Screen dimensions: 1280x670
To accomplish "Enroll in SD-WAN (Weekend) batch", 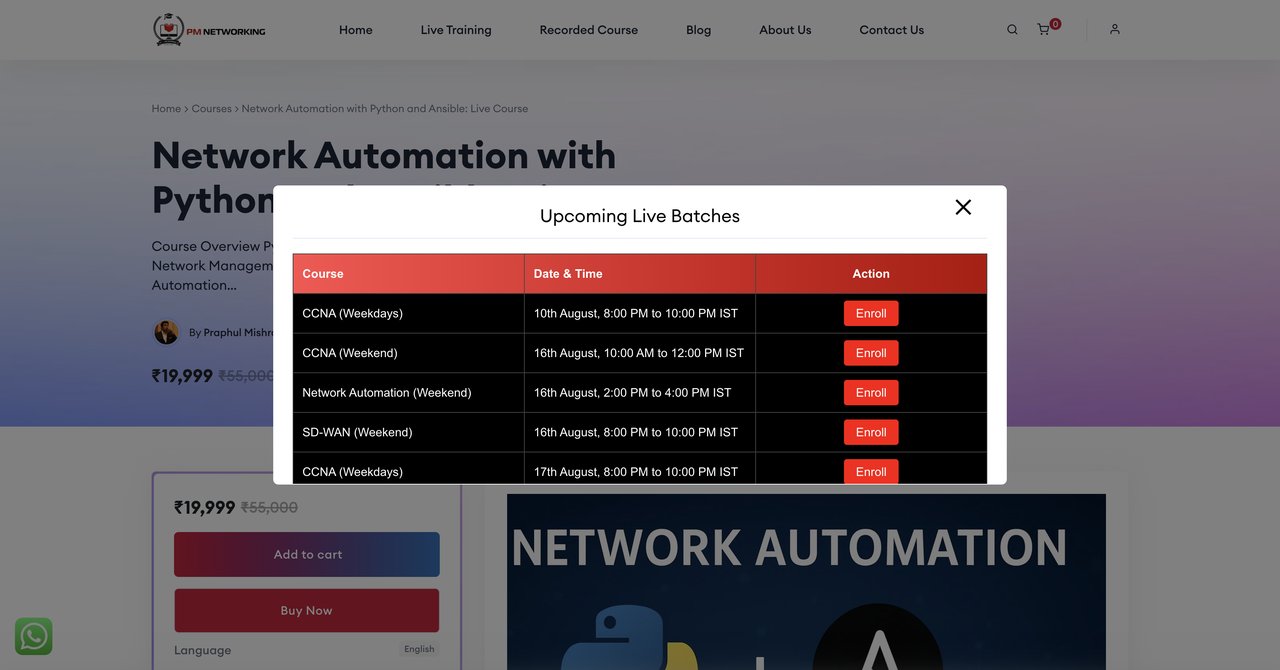I will (871, 432).
